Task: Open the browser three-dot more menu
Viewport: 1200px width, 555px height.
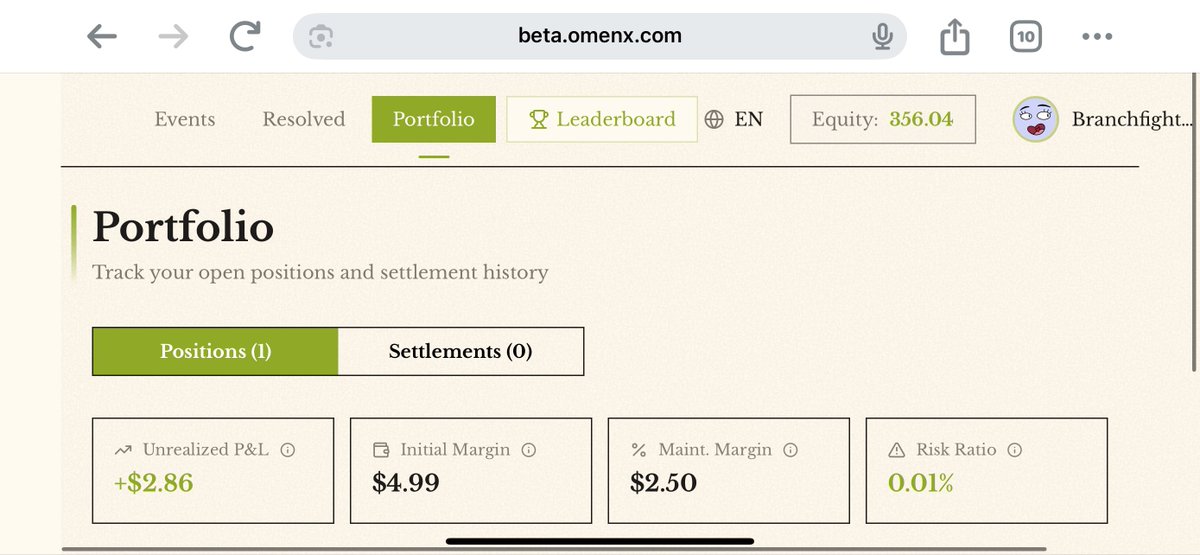Action: click(1097, 37)
